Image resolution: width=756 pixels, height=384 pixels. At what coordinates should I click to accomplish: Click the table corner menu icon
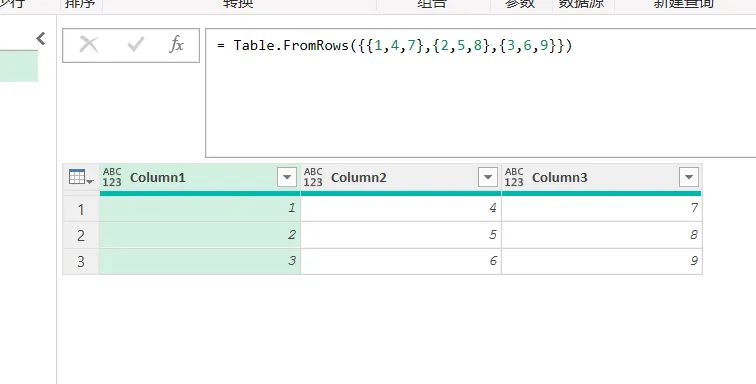(x=81, y=178)
